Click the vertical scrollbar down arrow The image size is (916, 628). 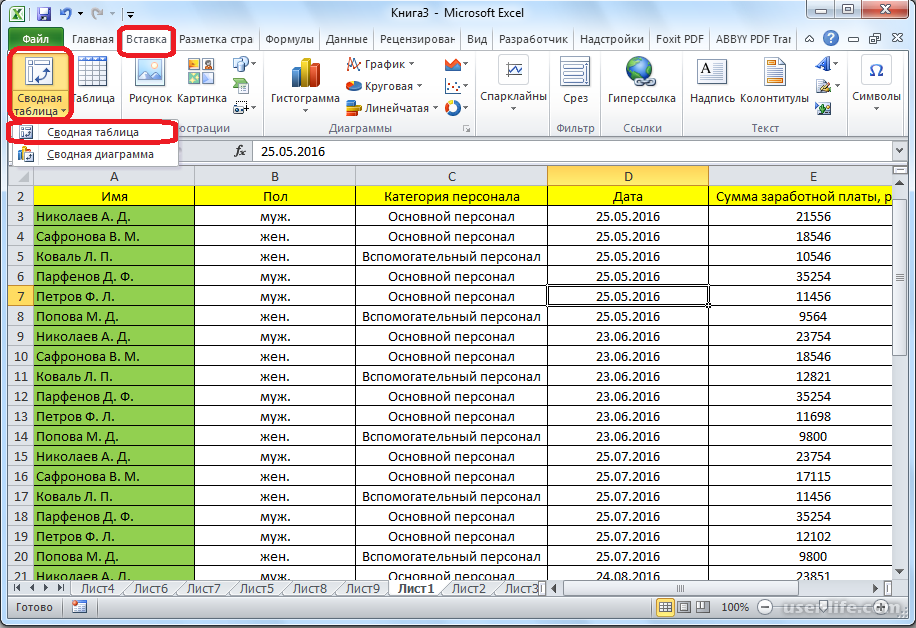[899, 571]
